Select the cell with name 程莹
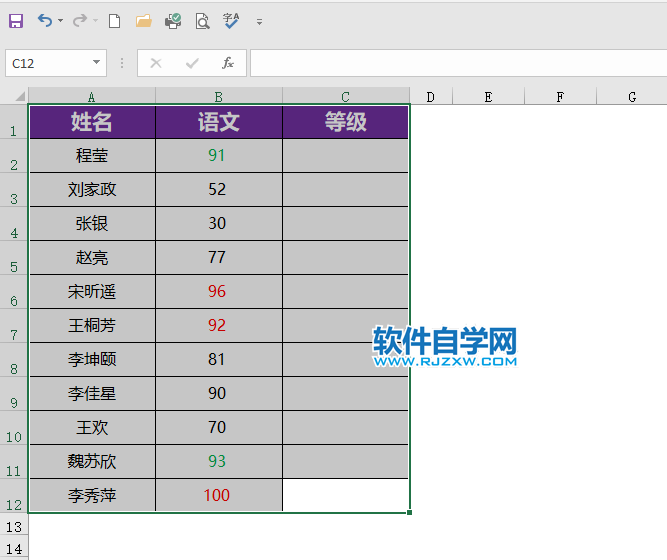The height and width of the screenshot is (560, 667). [x=92, y=155]
